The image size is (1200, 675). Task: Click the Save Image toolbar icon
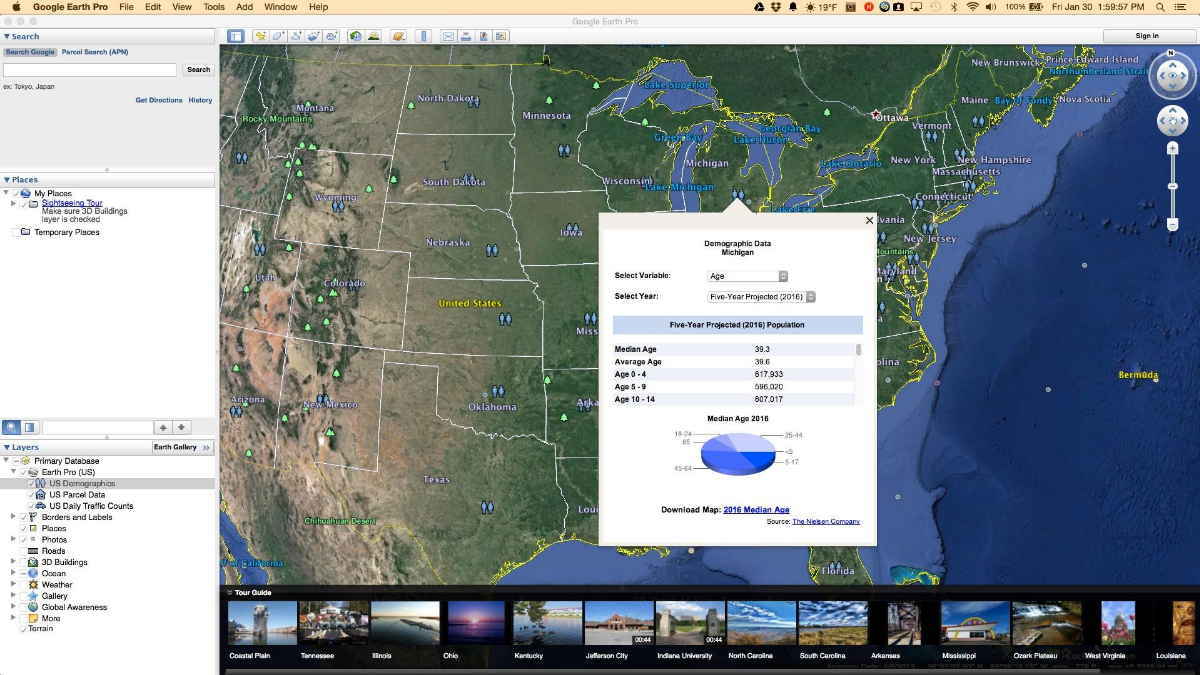[484, 36]
